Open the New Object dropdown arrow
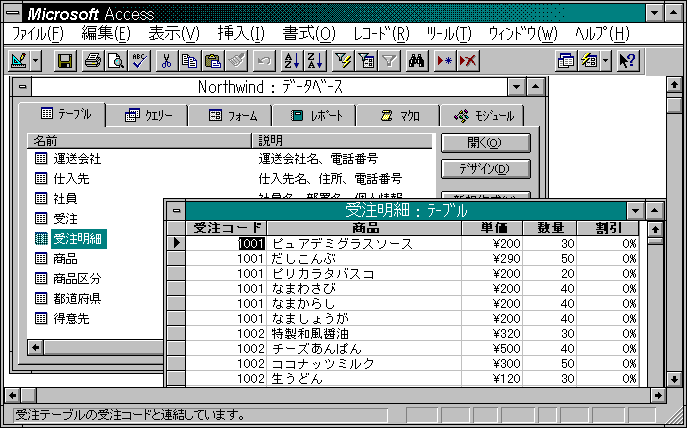687x428 pixels. (606, 61)
